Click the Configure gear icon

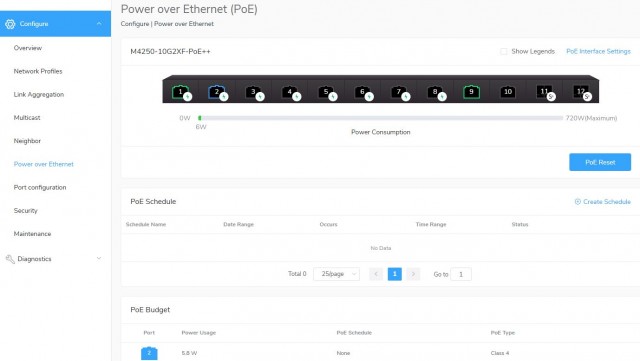(x=10, y=24)
